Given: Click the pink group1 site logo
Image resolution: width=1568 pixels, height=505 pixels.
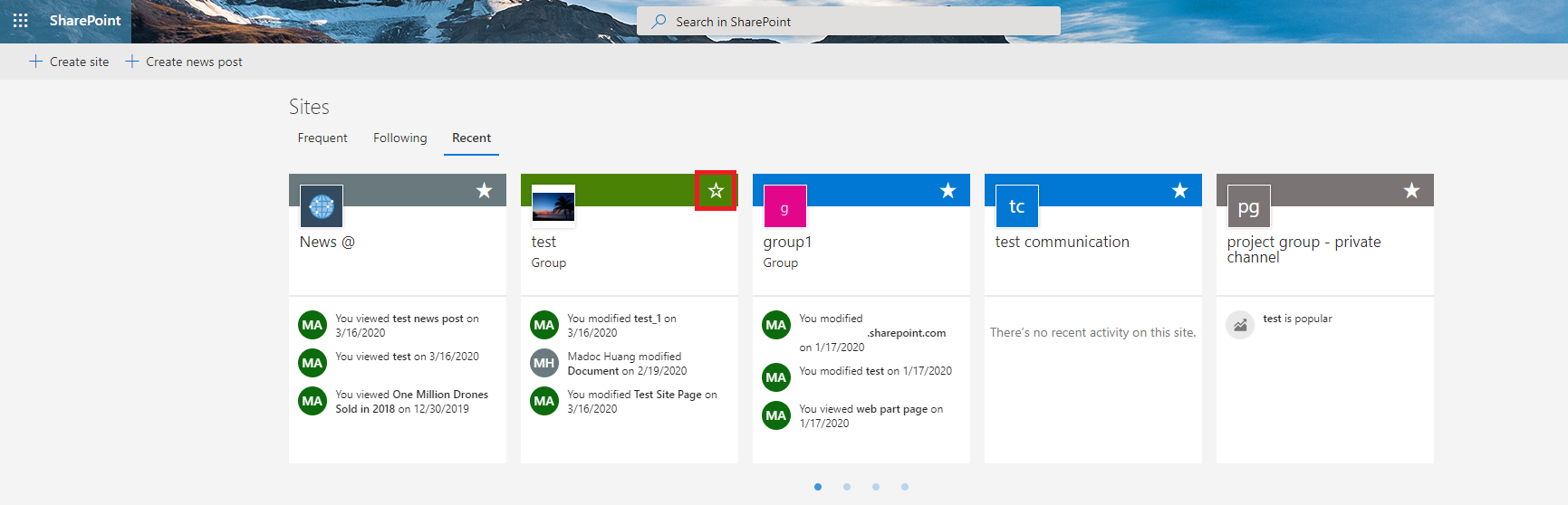Looking at the screenshot, I should pyautogui.click(x=785, y=206).
